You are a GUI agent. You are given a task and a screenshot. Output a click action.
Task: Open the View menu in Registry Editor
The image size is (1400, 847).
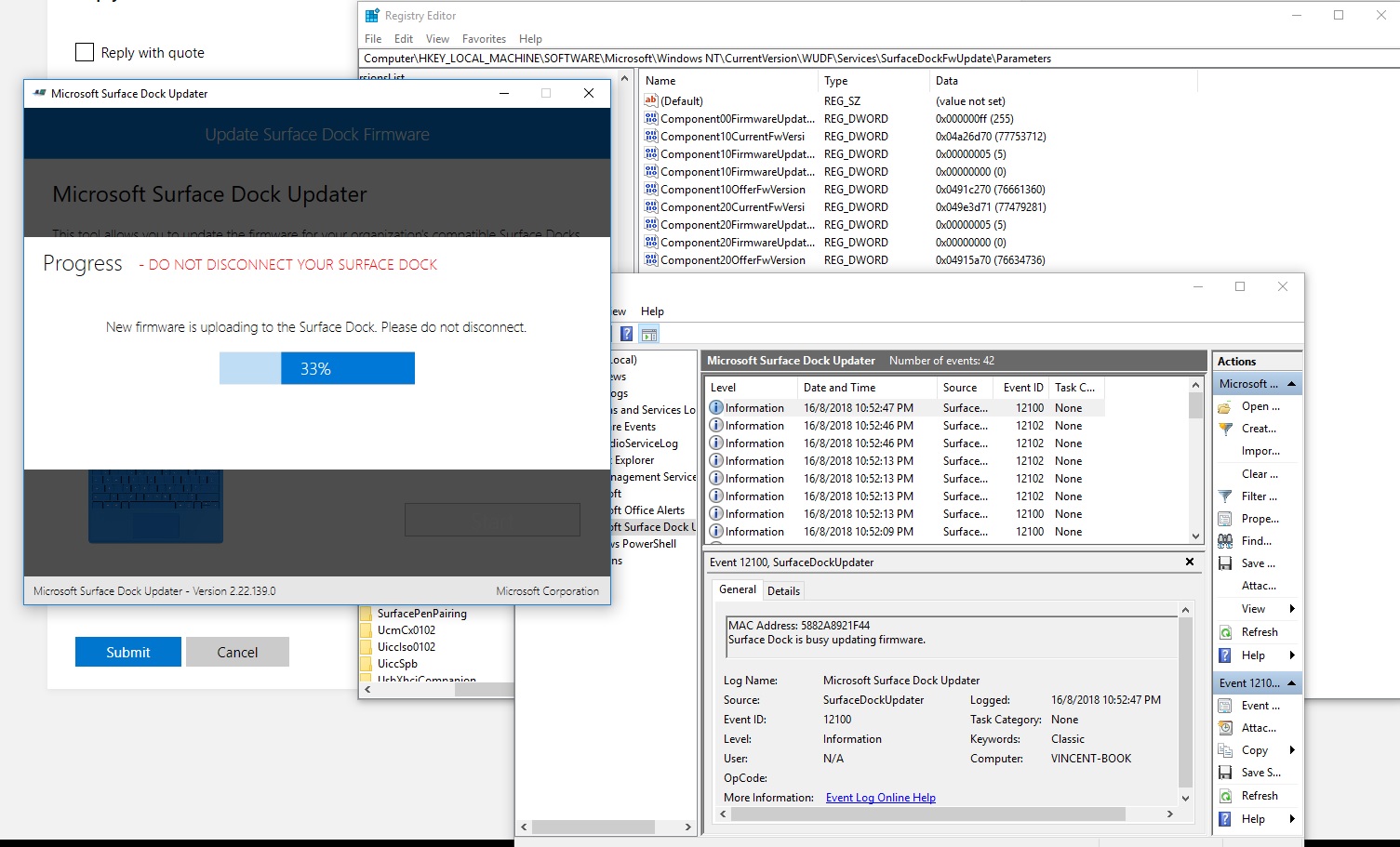[x=437, y=39]
